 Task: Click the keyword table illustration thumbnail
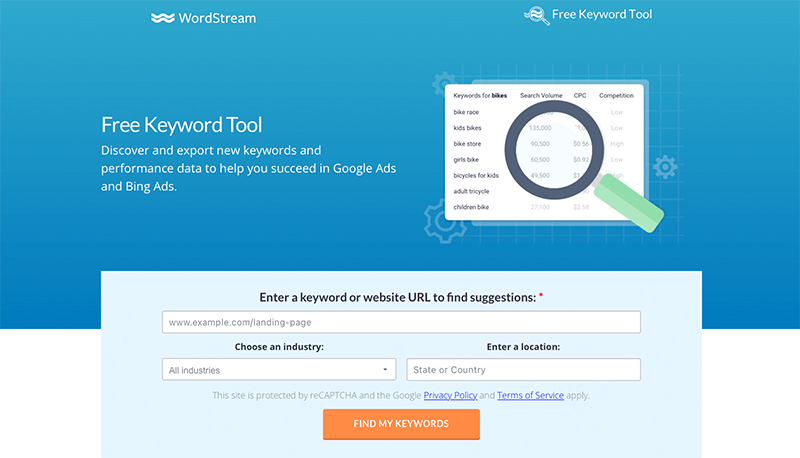[x=544, y=152]
